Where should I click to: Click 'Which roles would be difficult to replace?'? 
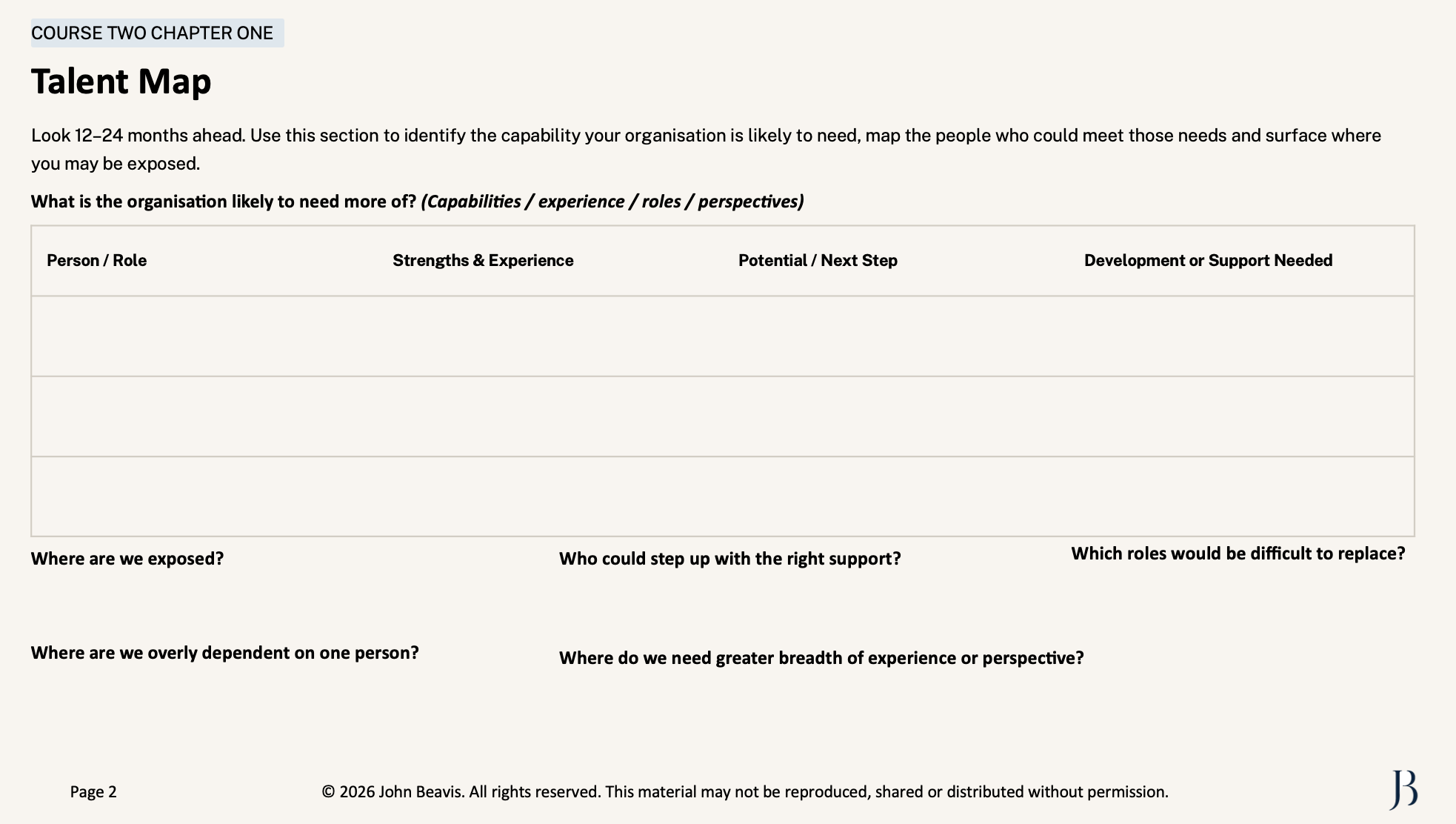pyautogui.click(x=1238, y=554)
